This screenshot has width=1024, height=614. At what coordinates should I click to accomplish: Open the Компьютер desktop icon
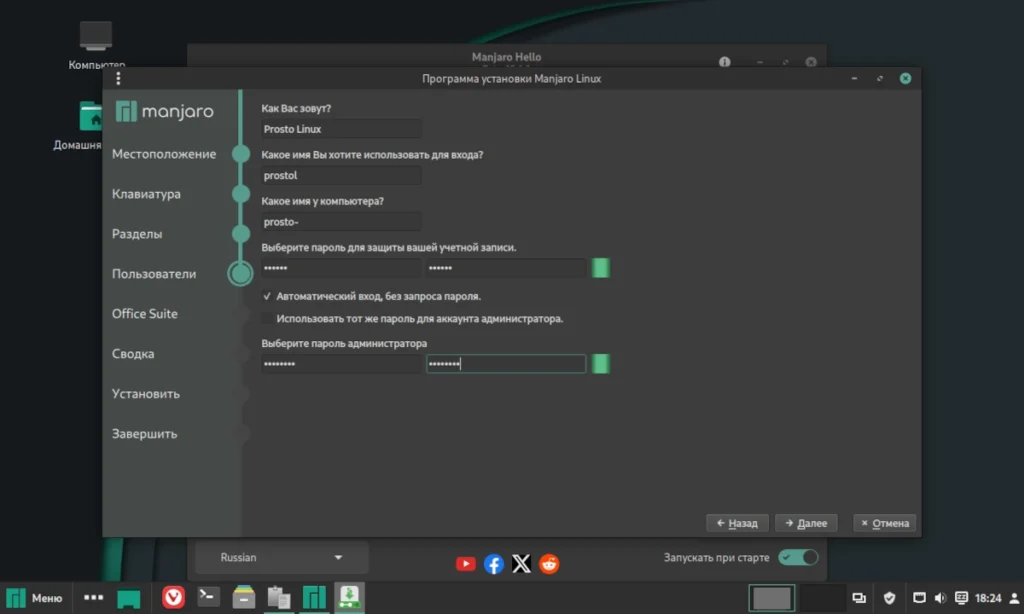96,44
